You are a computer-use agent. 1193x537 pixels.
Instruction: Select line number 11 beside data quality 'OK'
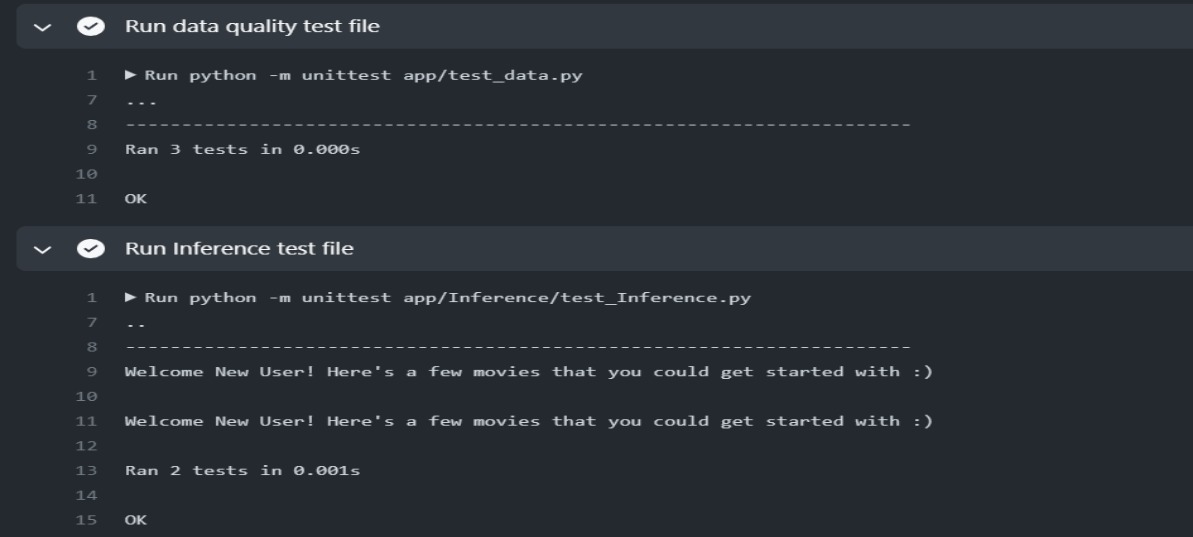[x=87, y=199]
